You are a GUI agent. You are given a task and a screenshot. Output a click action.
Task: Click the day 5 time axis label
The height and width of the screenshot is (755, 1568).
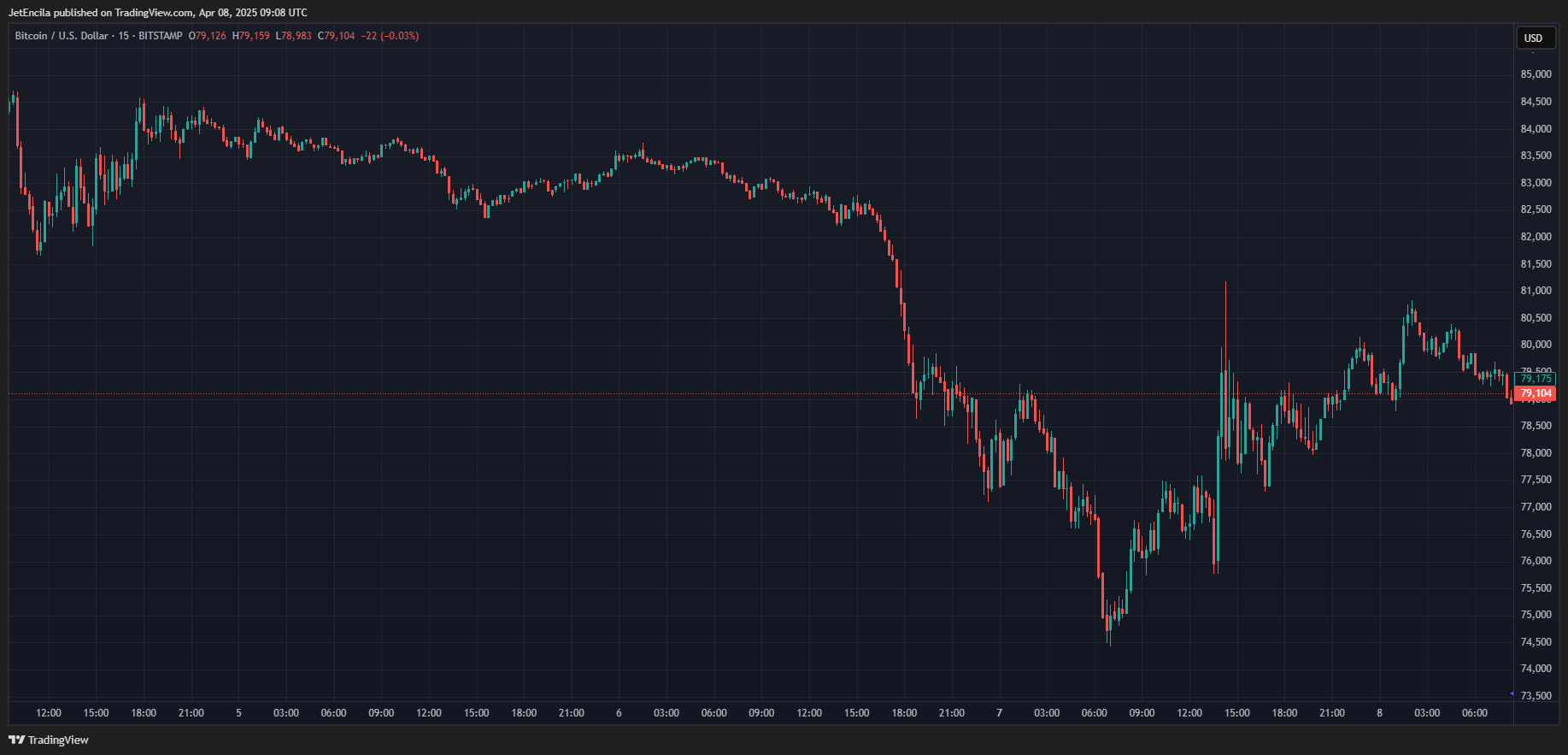pyautogui.click(x=238, y=713)
